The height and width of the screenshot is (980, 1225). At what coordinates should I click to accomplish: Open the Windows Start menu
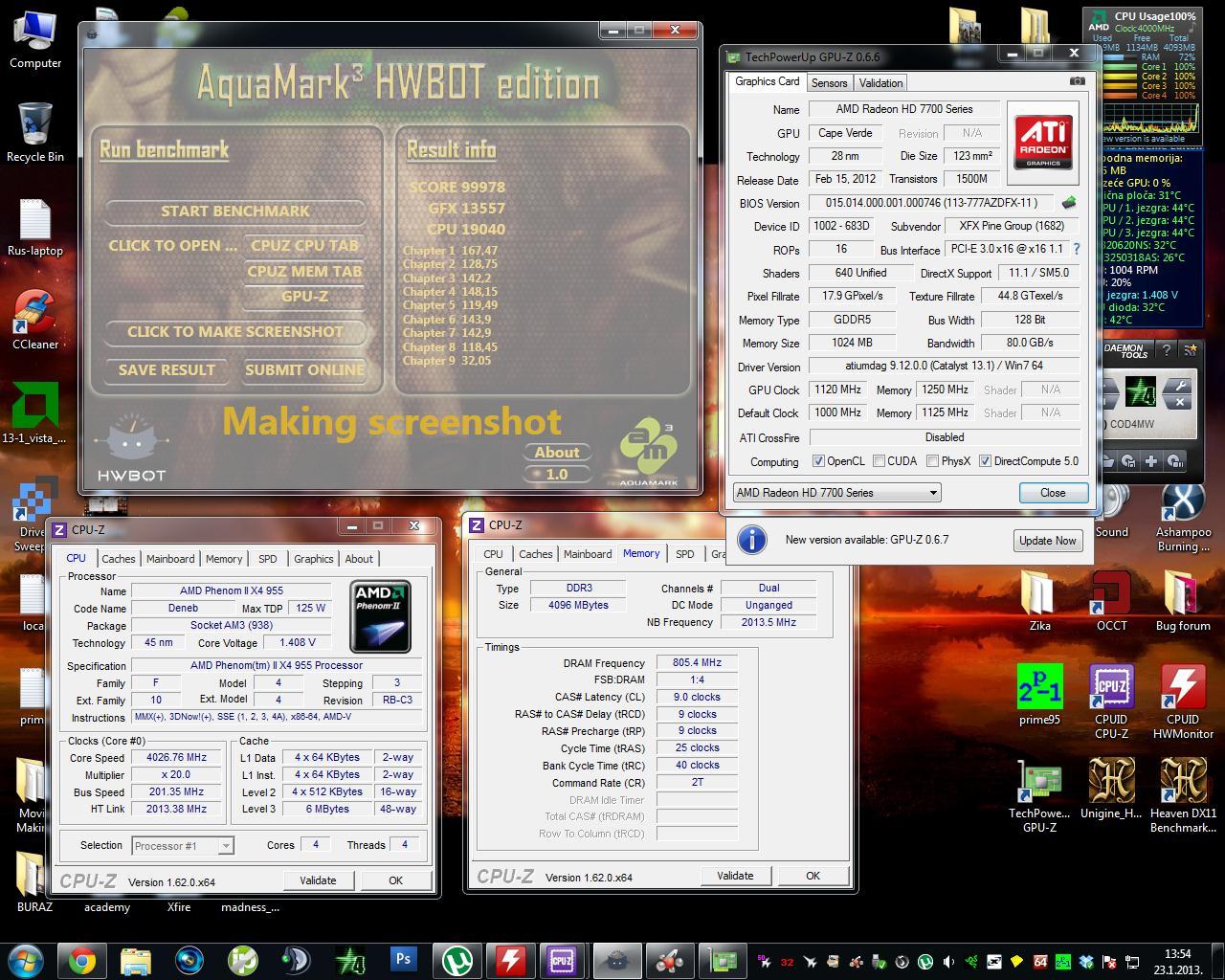coord(26,960)
